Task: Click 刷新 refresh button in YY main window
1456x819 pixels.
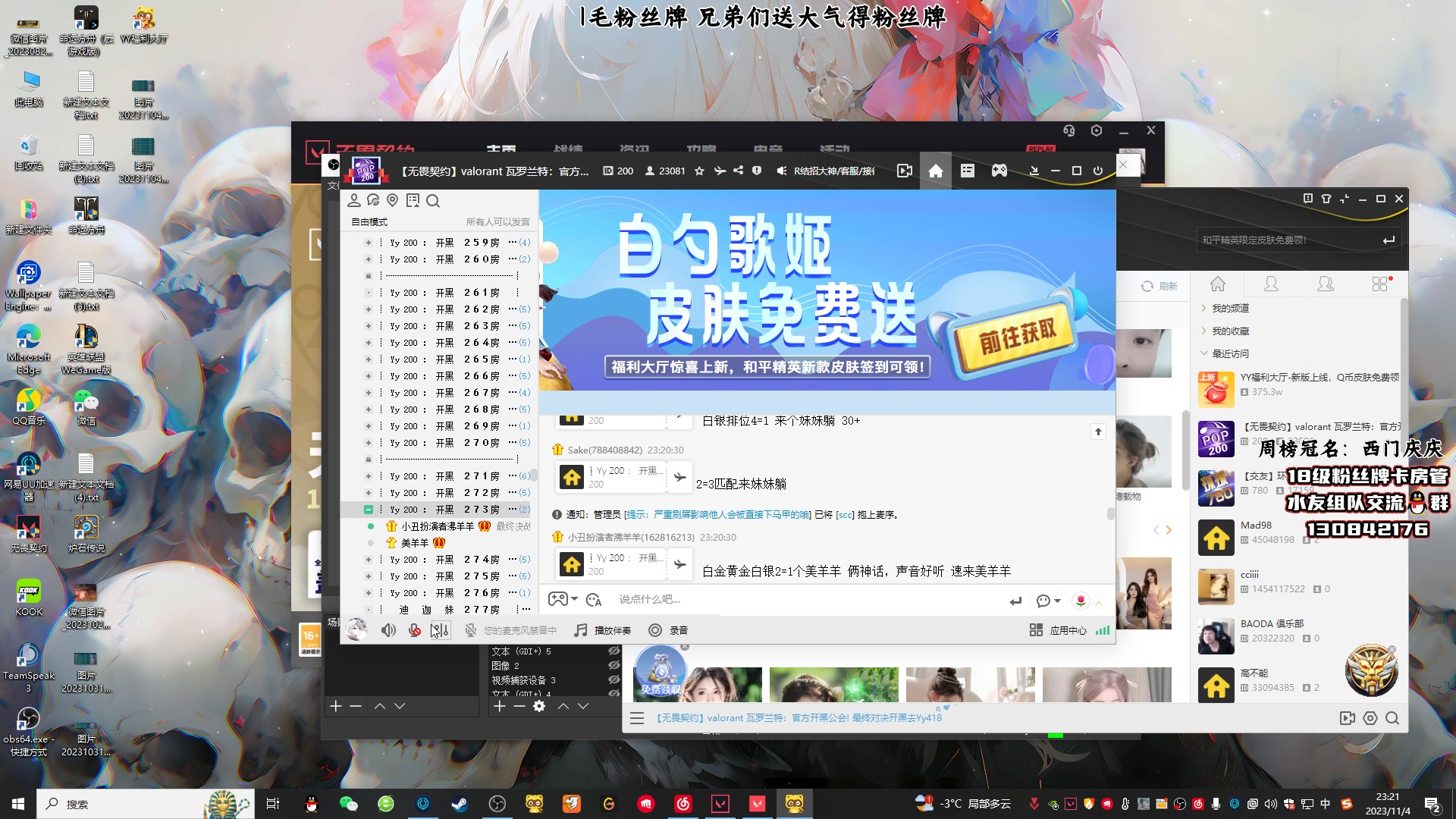Action: [x=1159, y=287]
